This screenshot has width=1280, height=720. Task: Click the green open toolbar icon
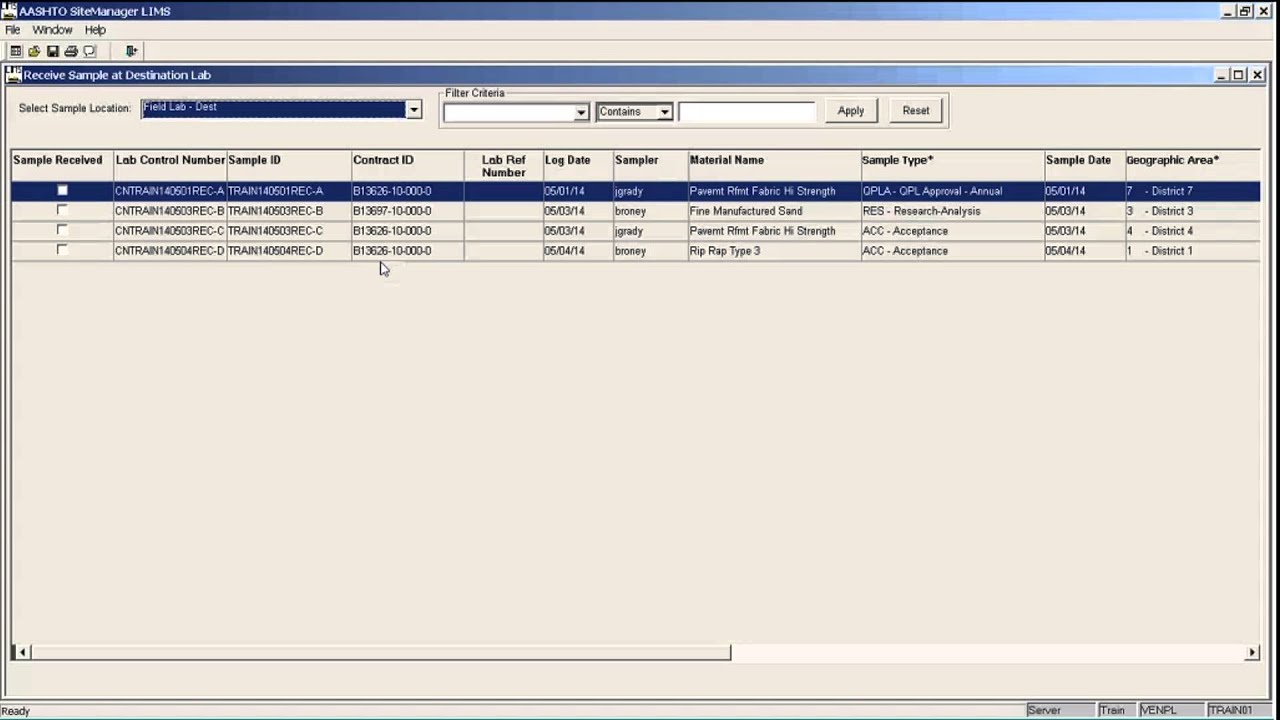[x=34, y=51]
